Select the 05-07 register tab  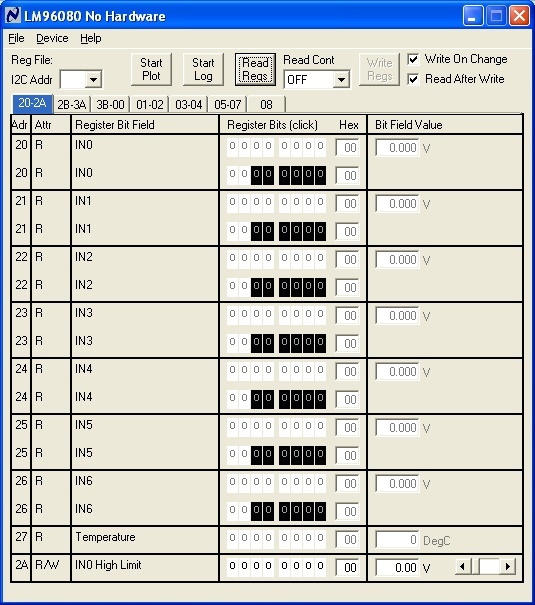point(228,105)
